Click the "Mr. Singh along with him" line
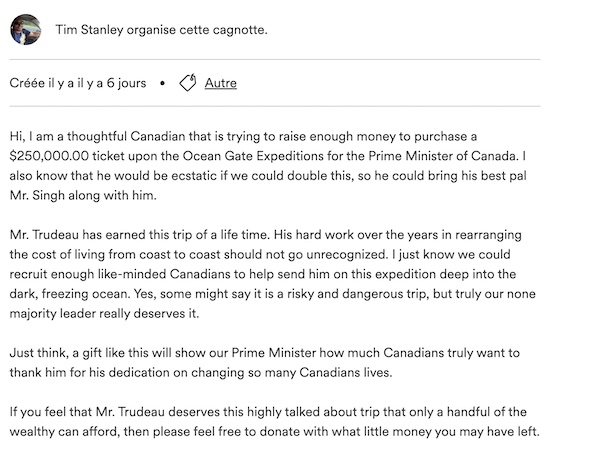The height and width of the screenshot is (474, 600). (x=83, y=195)
